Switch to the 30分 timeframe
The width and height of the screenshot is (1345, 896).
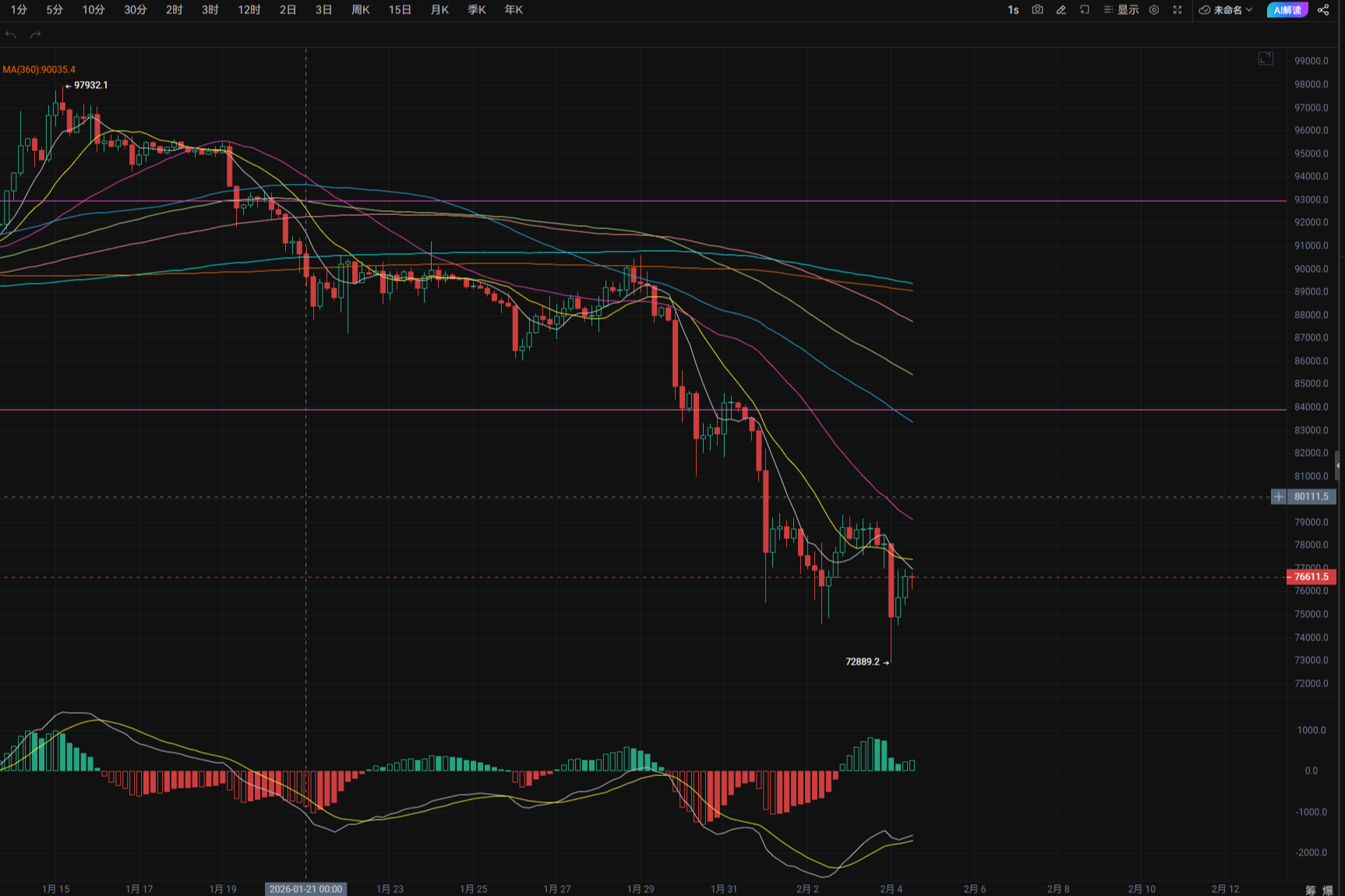[x=136, y=10]
